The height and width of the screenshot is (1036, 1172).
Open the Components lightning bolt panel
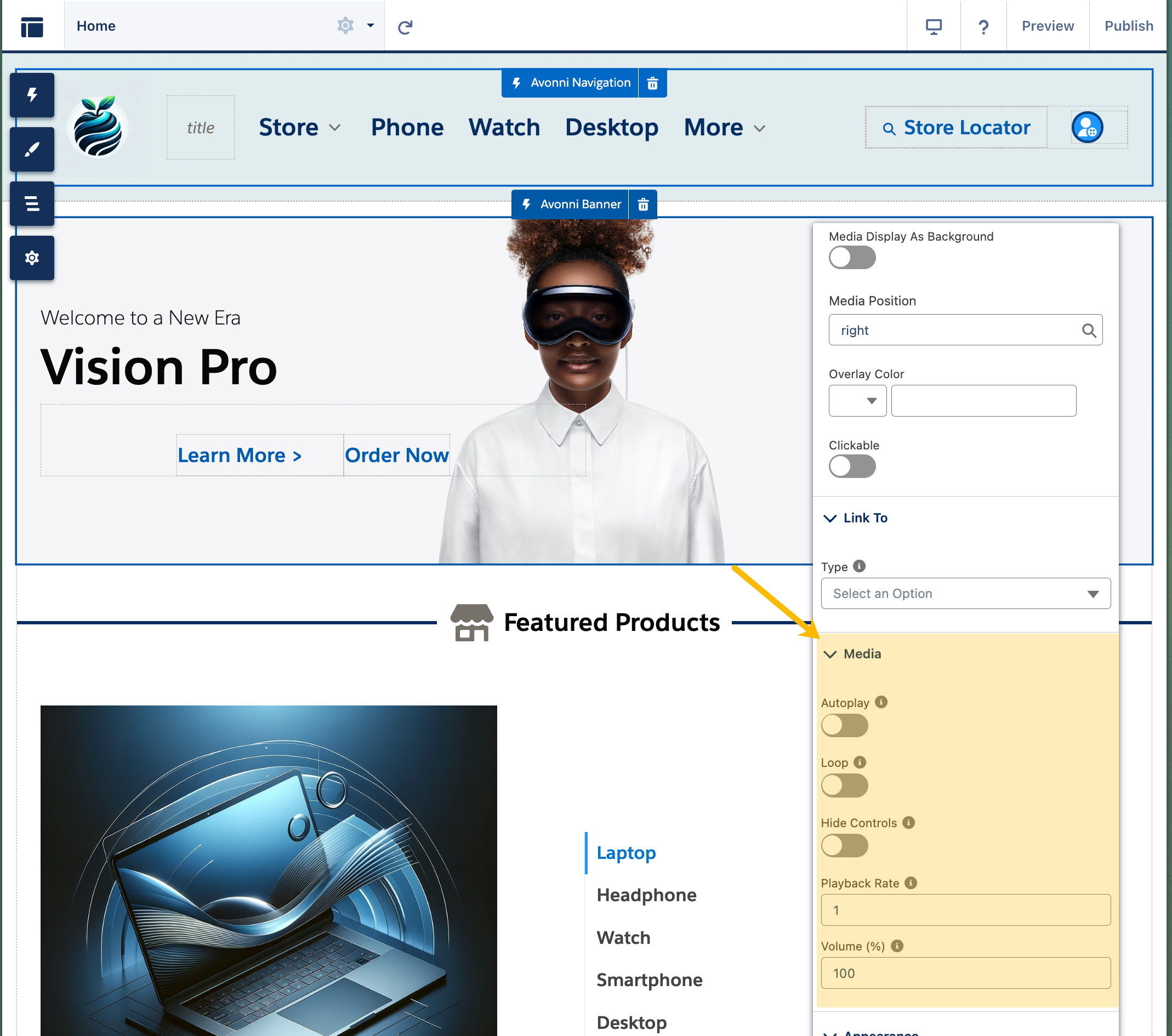click(x=32, y=95)
